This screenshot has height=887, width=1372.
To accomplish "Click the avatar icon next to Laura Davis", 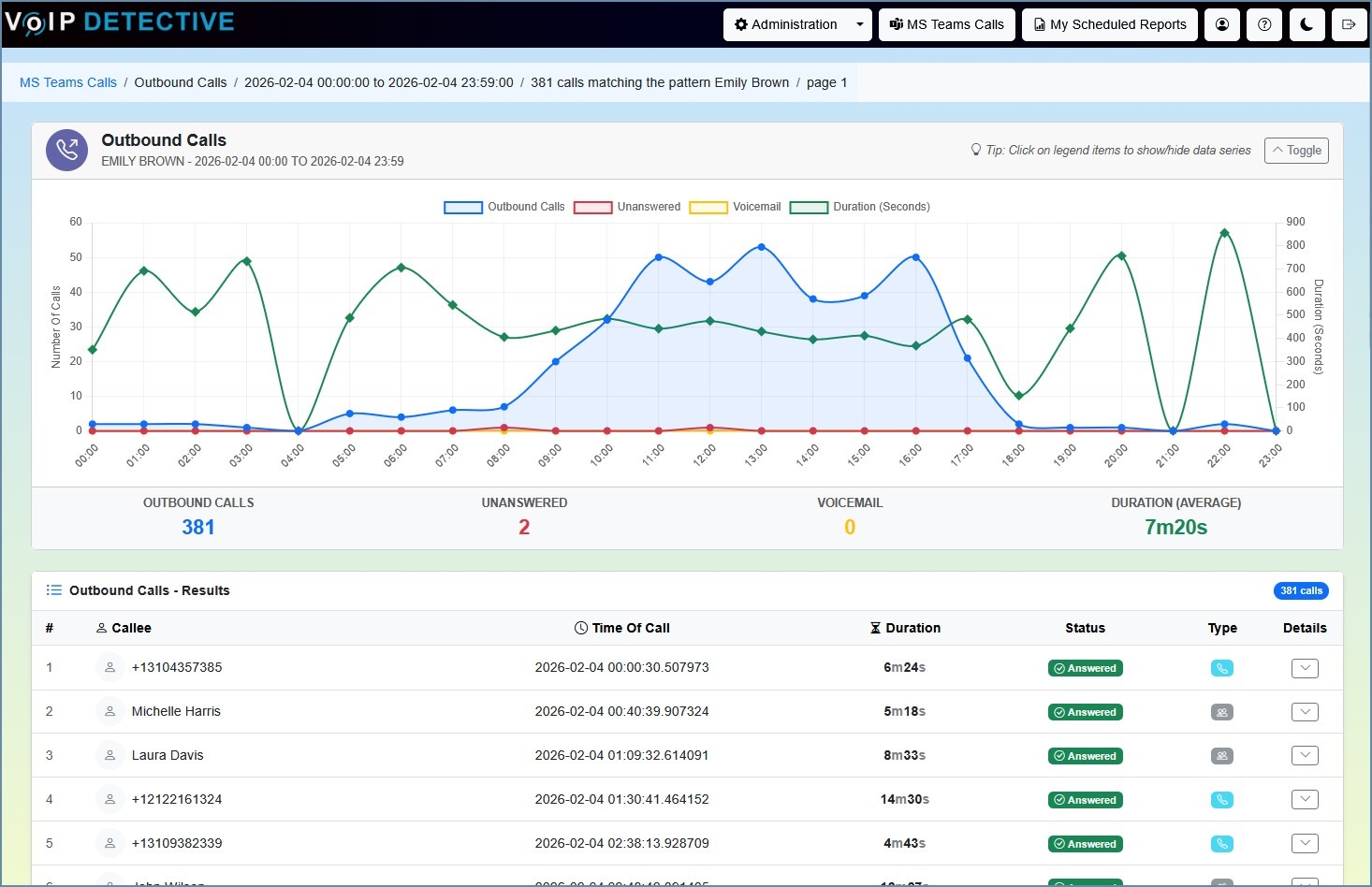I will (x=109, y=755).
